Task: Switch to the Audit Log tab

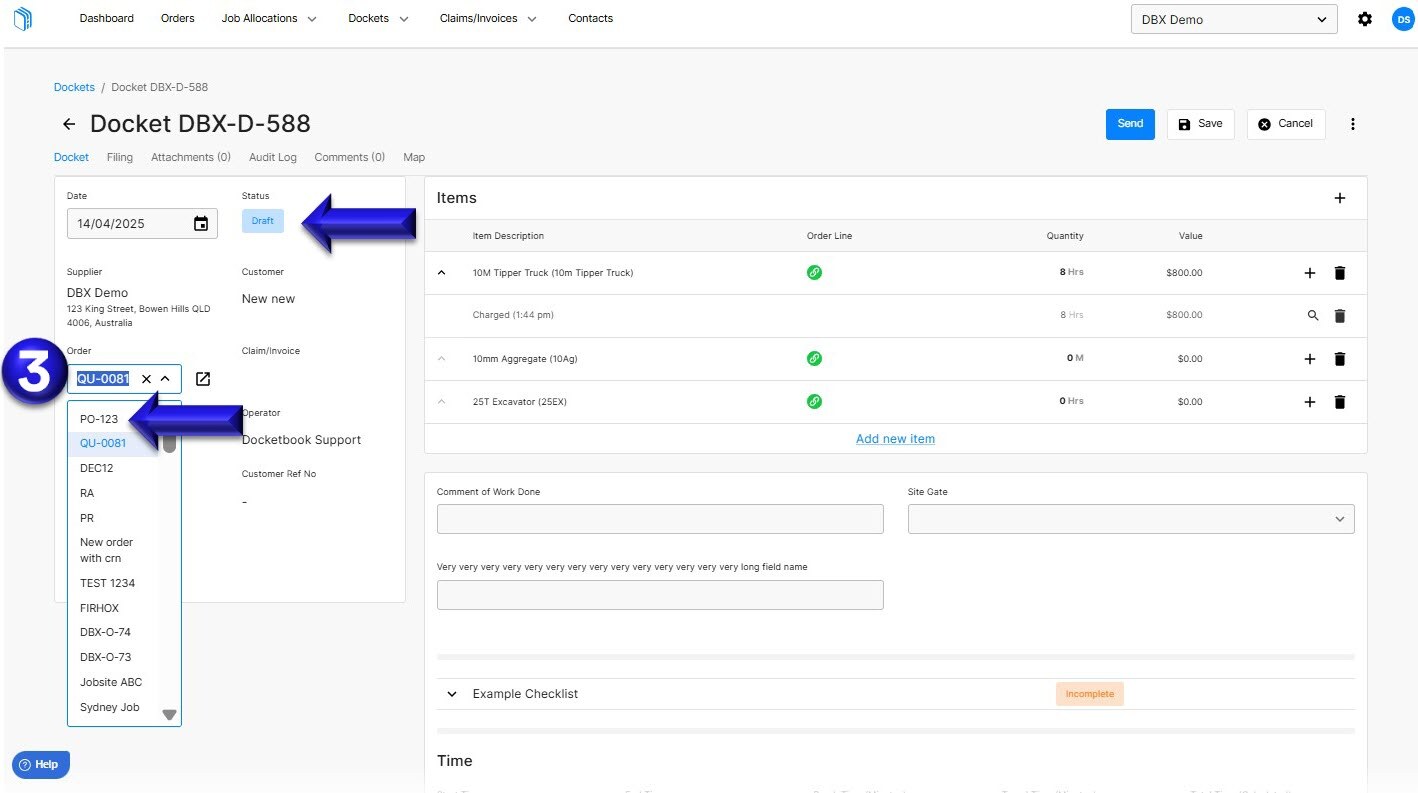Action: coord(273,157)
